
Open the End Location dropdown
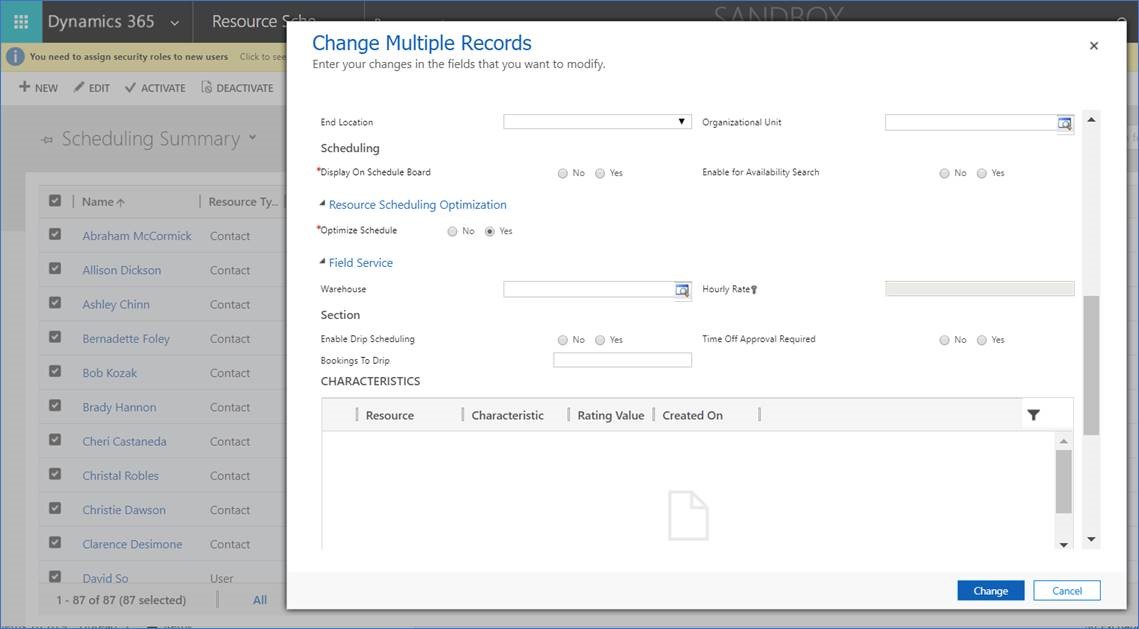pyautogui.click(x=682, y=121)
